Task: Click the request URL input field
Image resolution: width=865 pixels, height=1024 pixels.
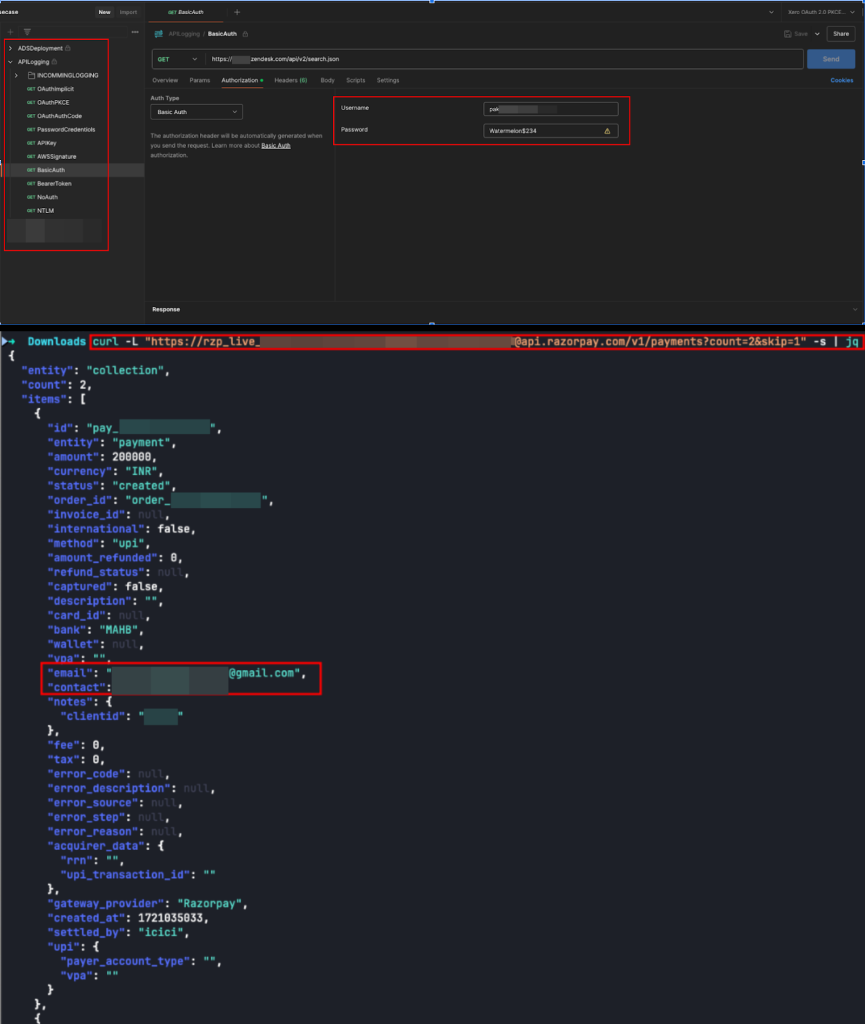Action: pos(504,59)
